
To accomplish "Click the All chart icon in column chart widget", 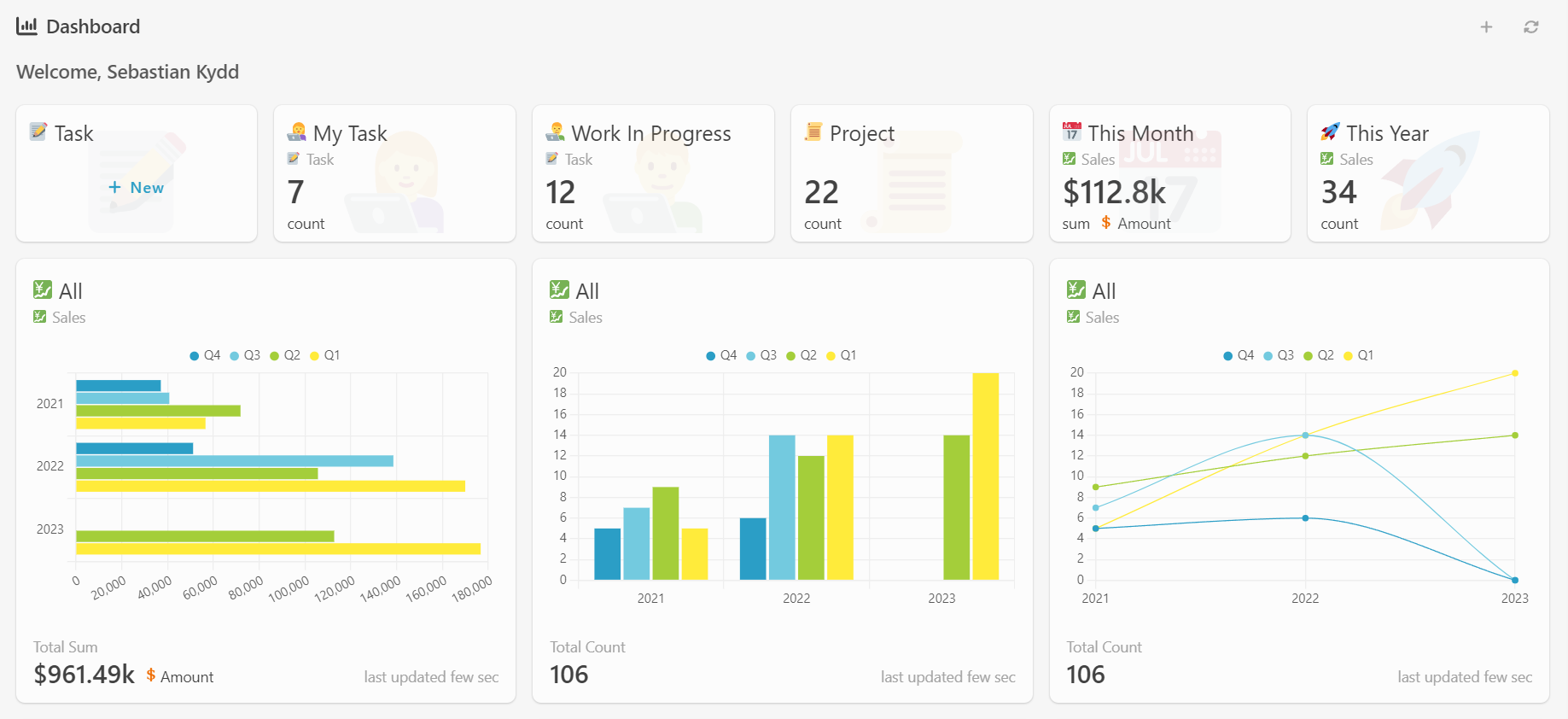I will 559,289.
